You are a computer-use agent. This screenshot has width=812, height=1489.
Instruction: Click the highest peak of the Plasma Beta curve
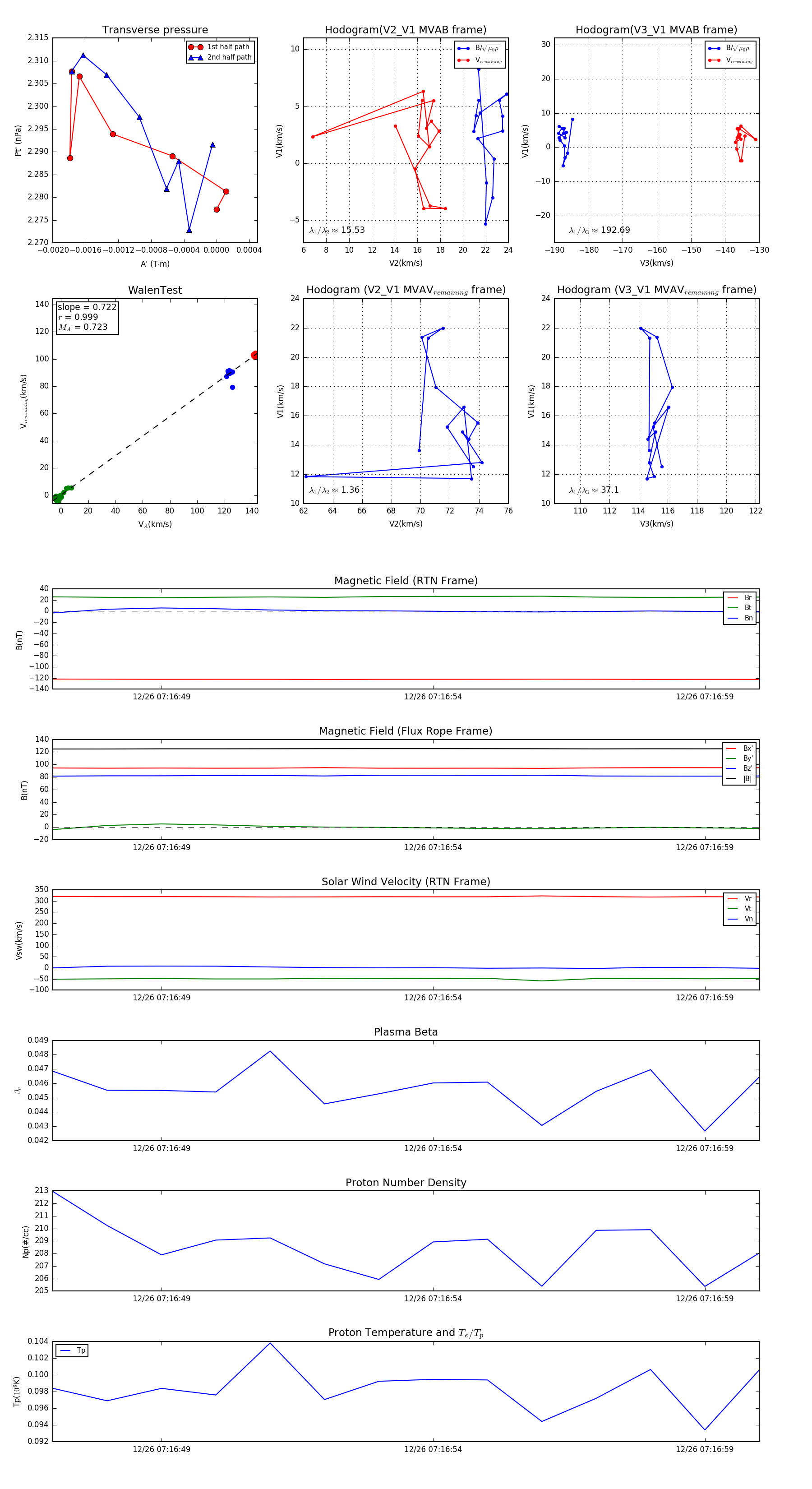pos(270,1051)
